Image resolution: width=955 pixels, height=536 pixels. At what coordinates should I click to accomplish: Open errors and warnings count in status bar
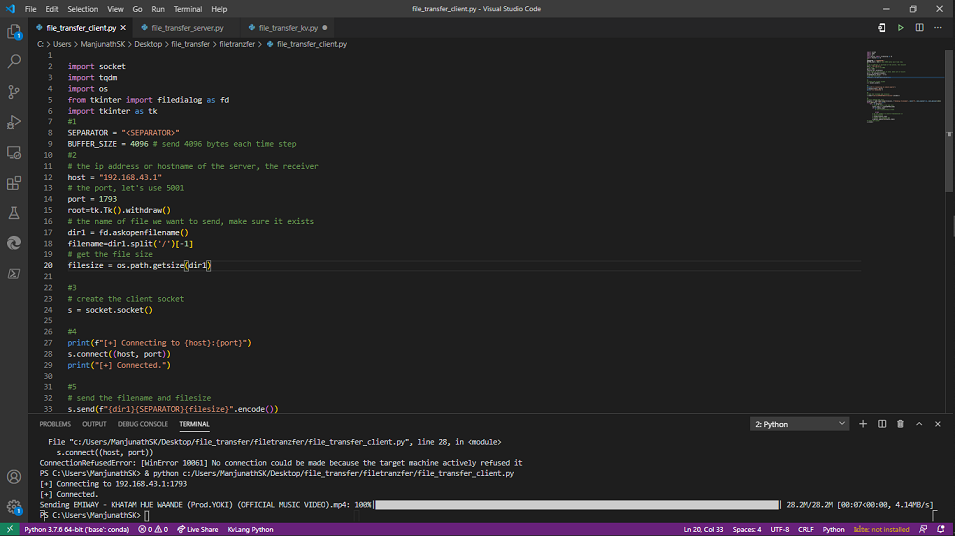tap(153, 529)
